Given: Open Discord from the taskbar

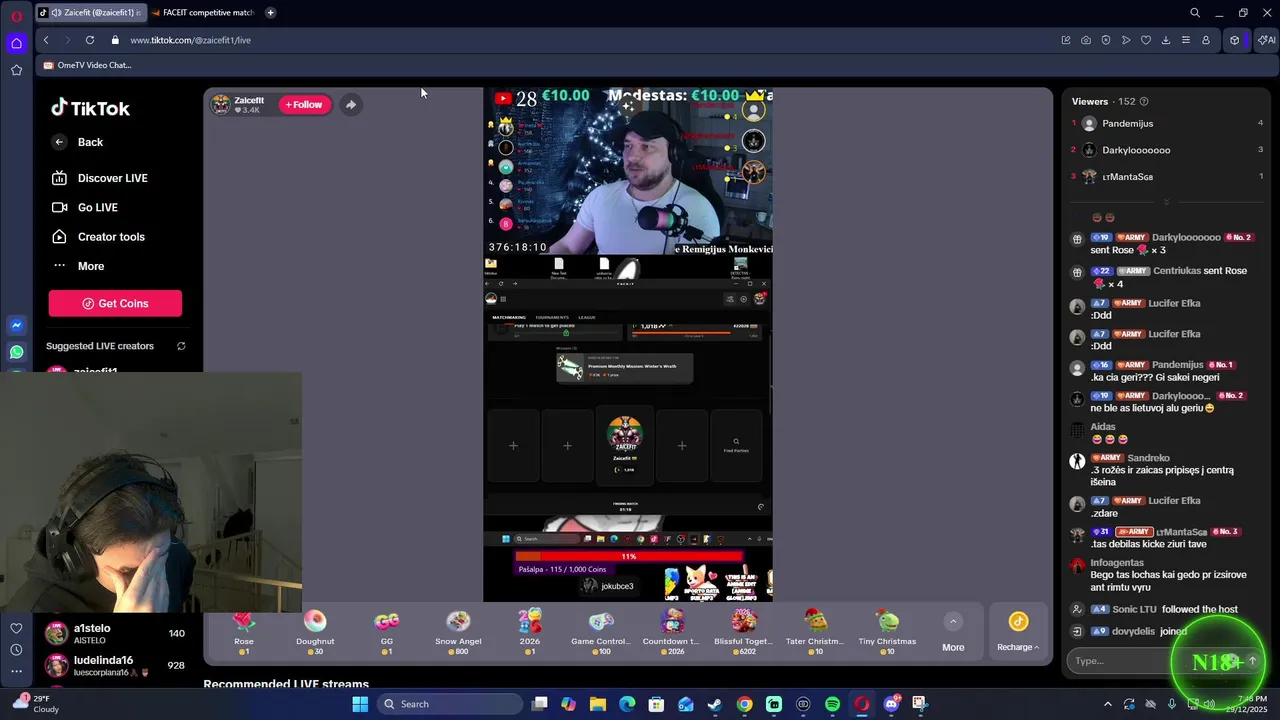Looking at the screenshot, I should coord(891,704).
